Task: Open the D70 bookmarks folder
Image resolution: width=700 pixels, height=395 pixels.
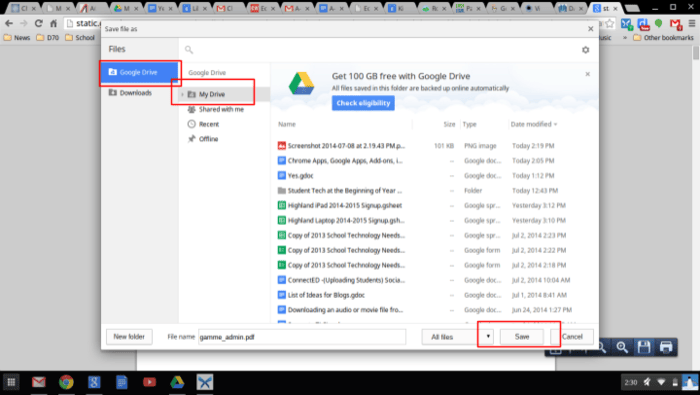Action: coord(47,38)
